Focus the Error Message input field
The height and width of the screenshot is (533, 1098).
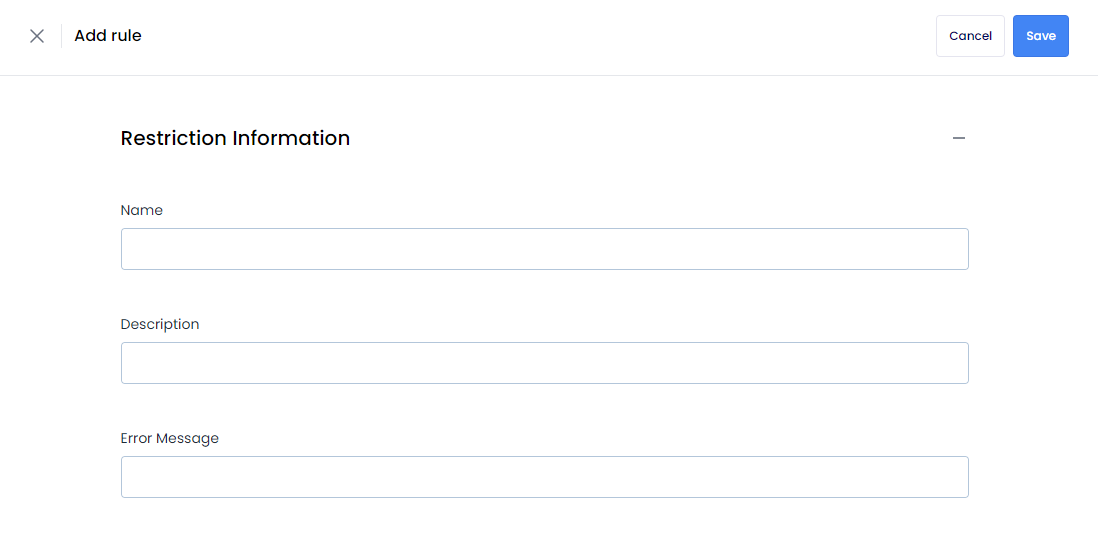[x=545, y=477]
